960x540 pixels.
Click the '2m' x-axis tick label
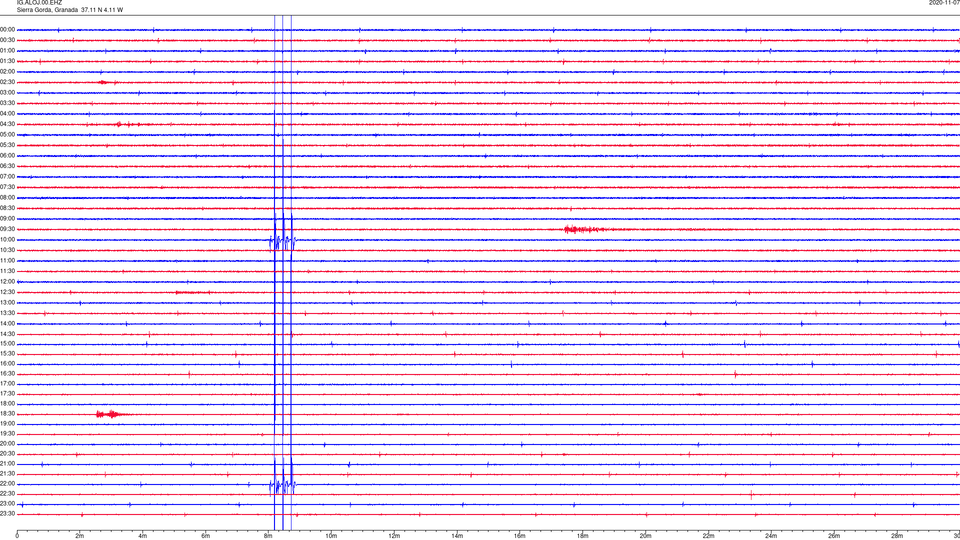point(80,536)
